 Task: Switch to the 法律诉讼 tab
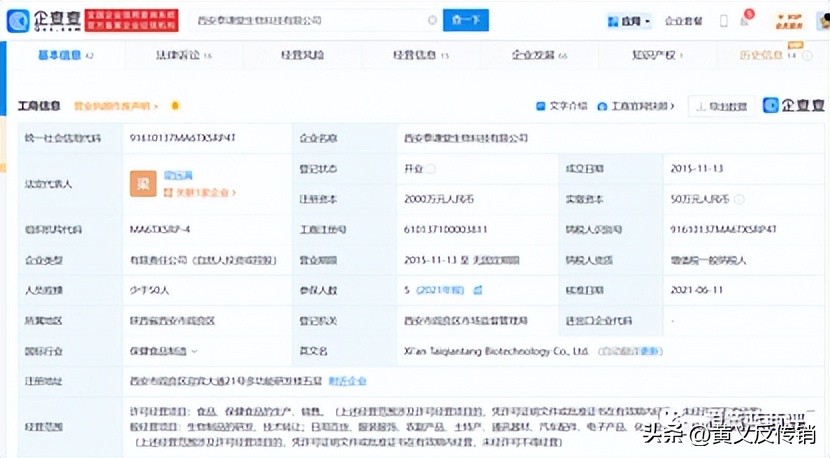click(x=184, y=55)
